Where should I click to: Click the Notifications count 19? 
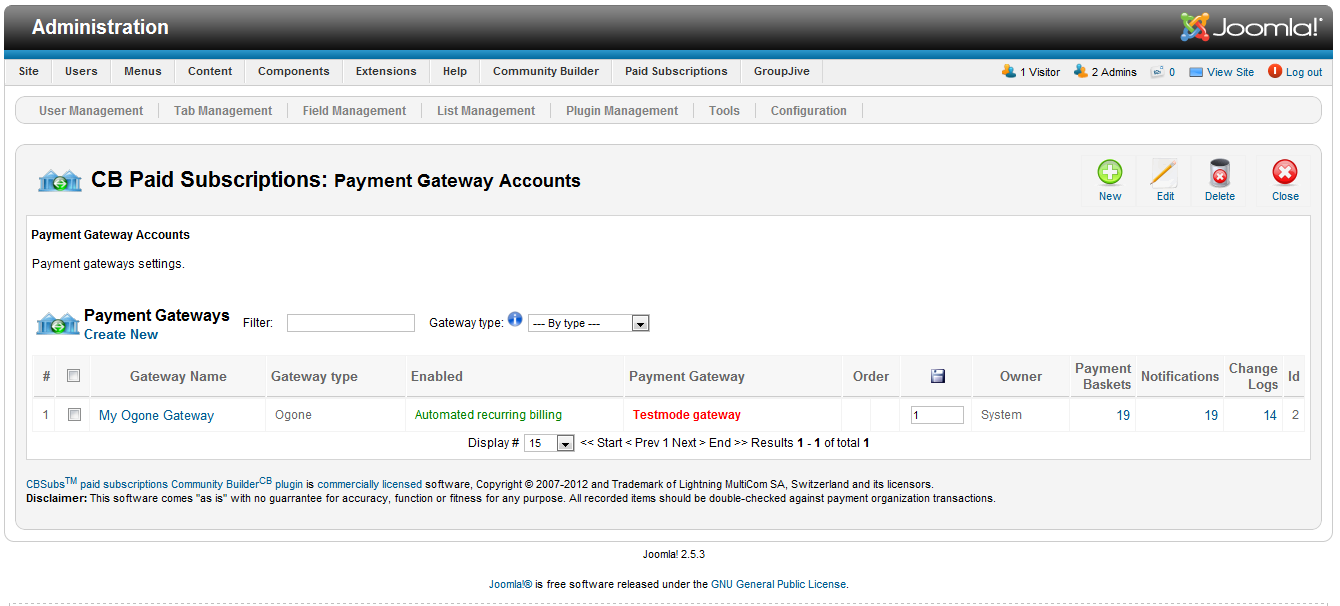(x=1211, y=415)
